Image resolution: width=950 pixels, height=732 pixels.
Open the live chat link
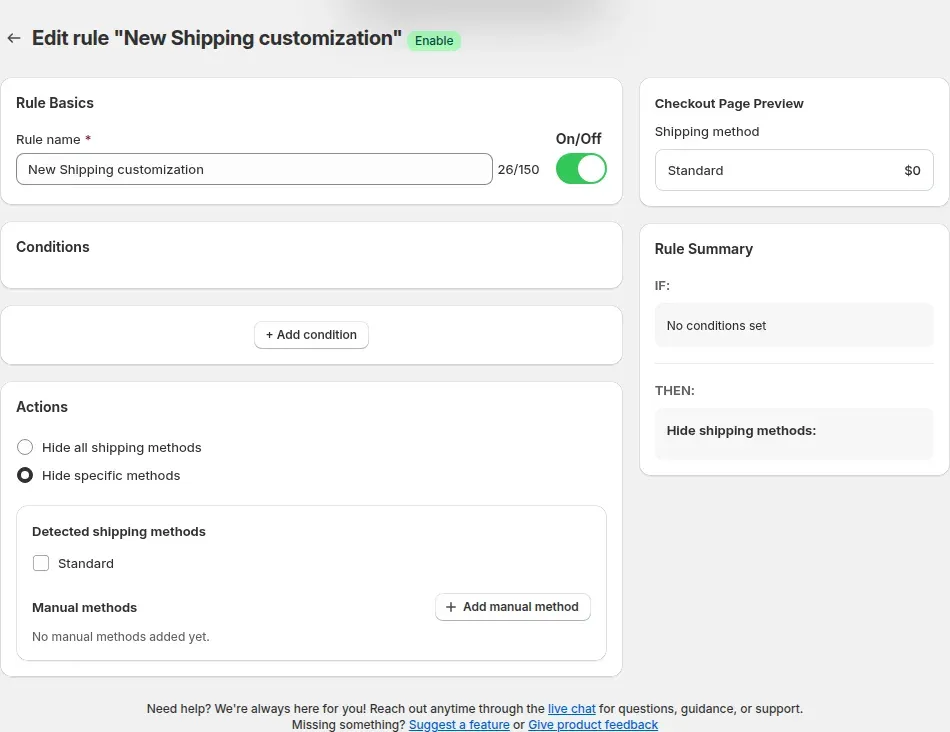(571, 708)
